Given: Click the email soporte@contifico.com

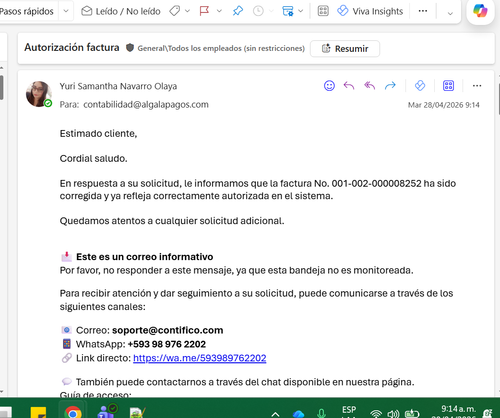Looking at the screenshot, I should pos(167,330).
